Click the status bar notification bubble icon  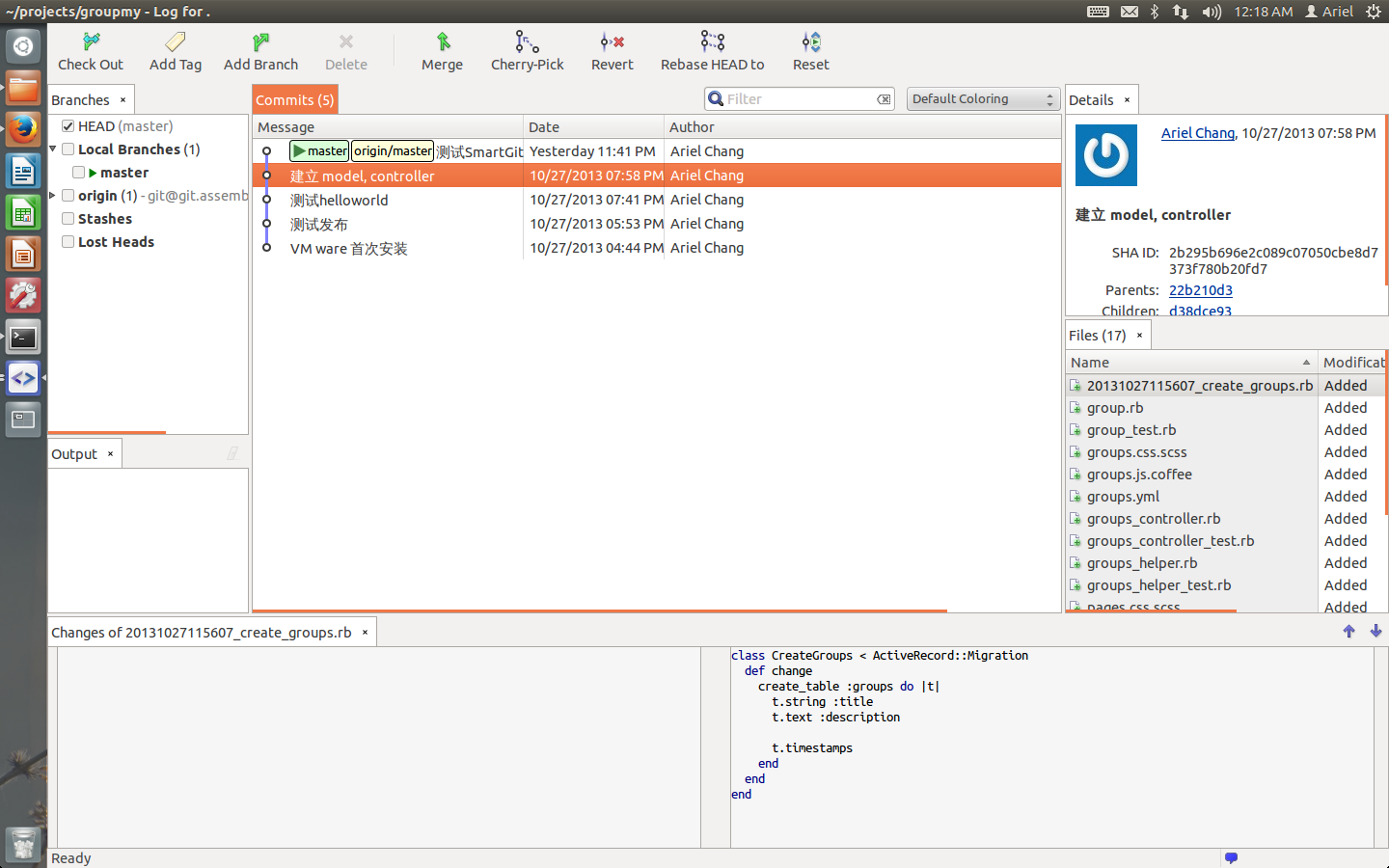click(1231, 857)
